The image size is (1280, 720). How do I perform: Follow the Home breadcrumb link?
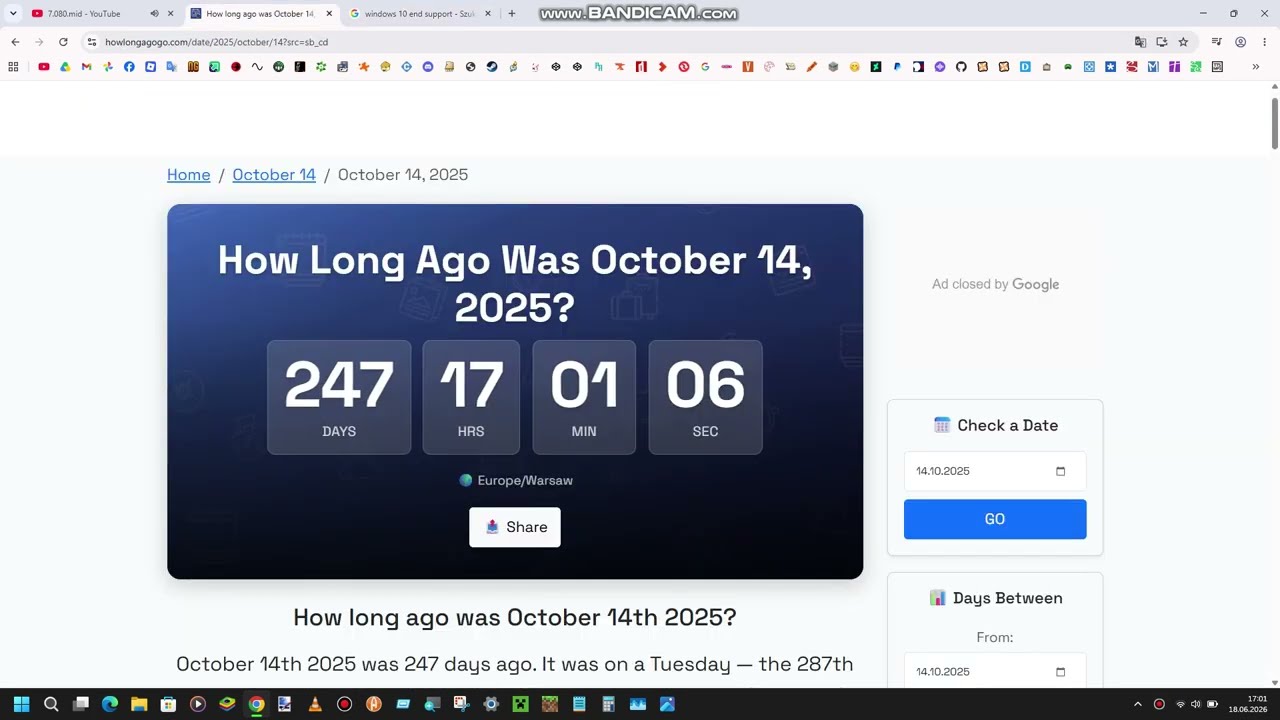click(188, 175)
